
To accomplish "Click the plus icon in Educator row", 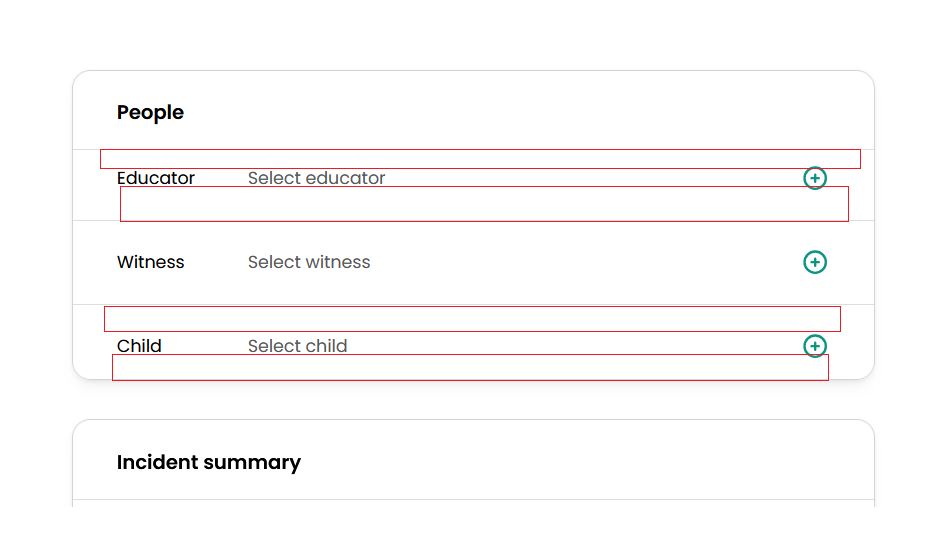I will click(x=815, y=178).
